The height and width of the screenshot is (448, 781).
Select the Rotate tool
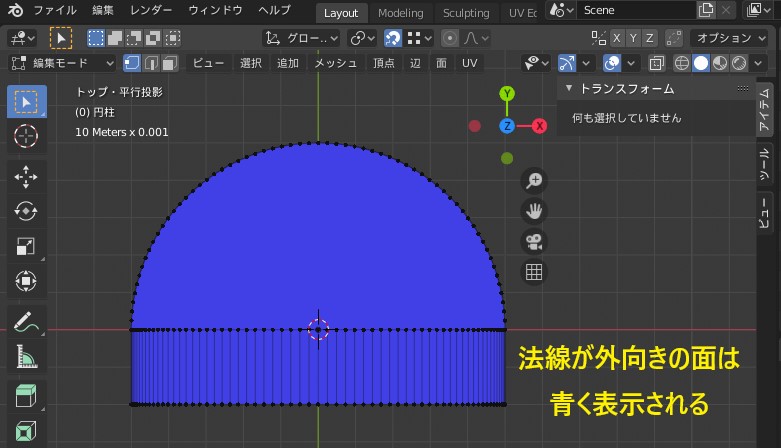coord(26,211)
